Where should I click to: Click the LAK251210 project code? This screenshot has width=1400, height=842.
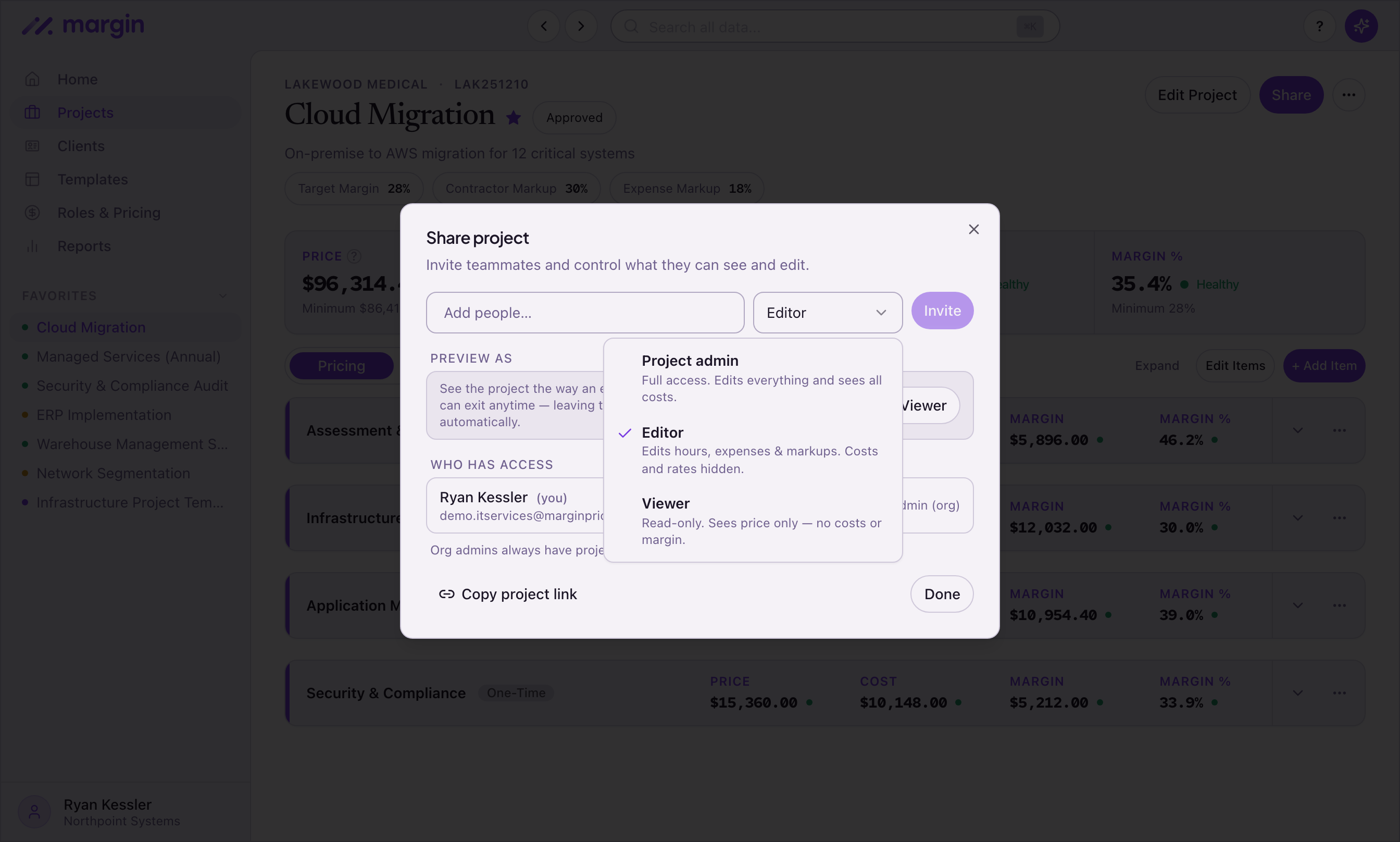tap(491, 84)
